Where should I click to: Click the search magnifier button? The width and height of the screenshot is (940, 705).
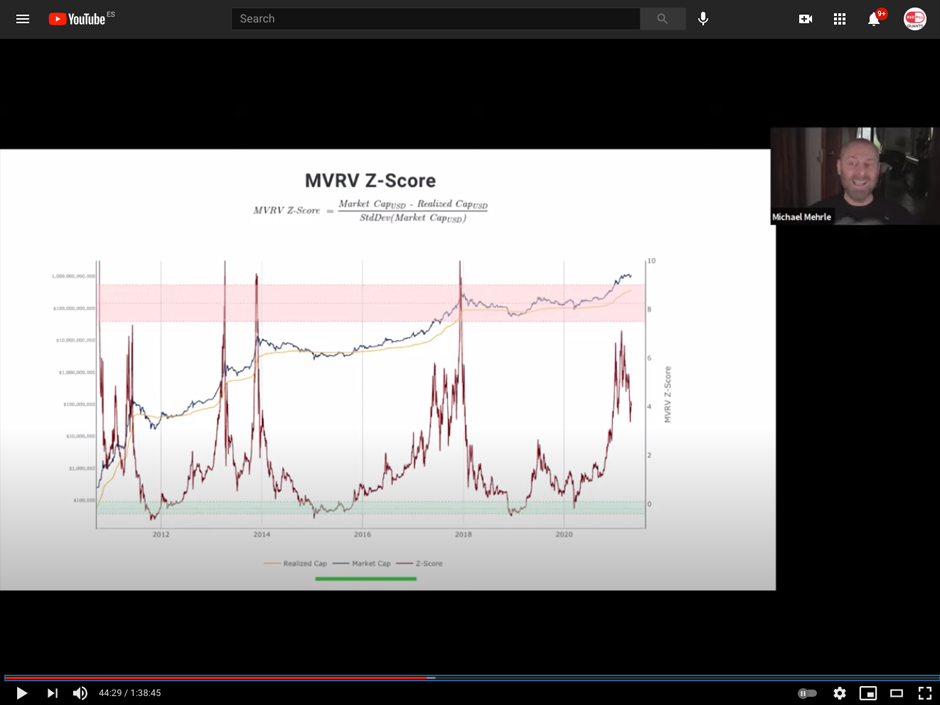click(662, 19)
